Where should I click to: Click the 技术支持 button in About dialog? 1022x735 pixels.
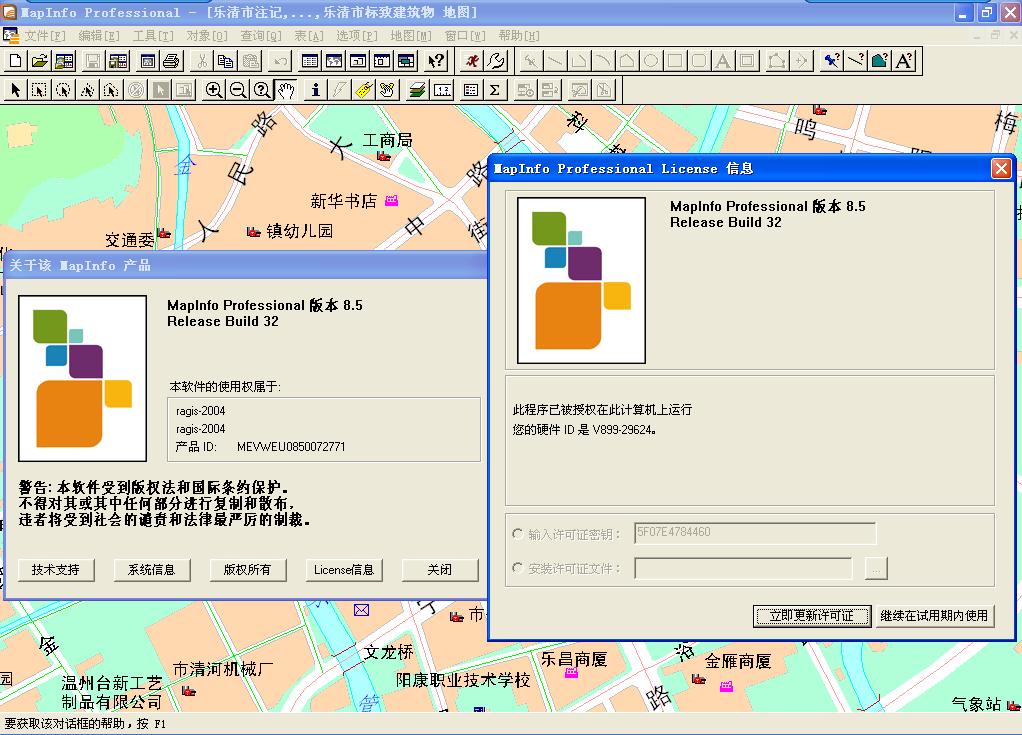coord(55,569)
